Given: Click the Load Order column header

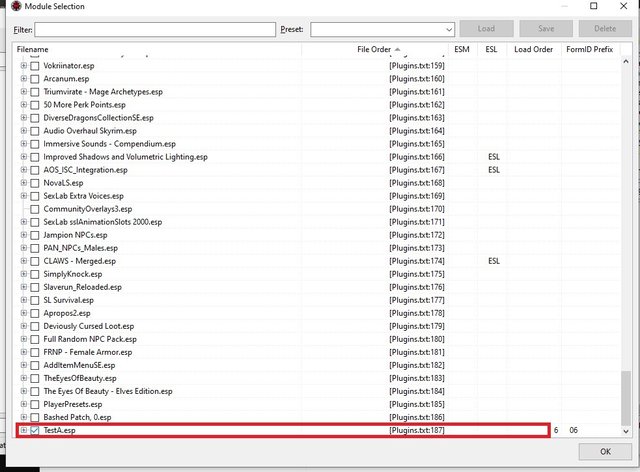Looking at the screenshot, I should pyautogui.click(x=533, y=49).
